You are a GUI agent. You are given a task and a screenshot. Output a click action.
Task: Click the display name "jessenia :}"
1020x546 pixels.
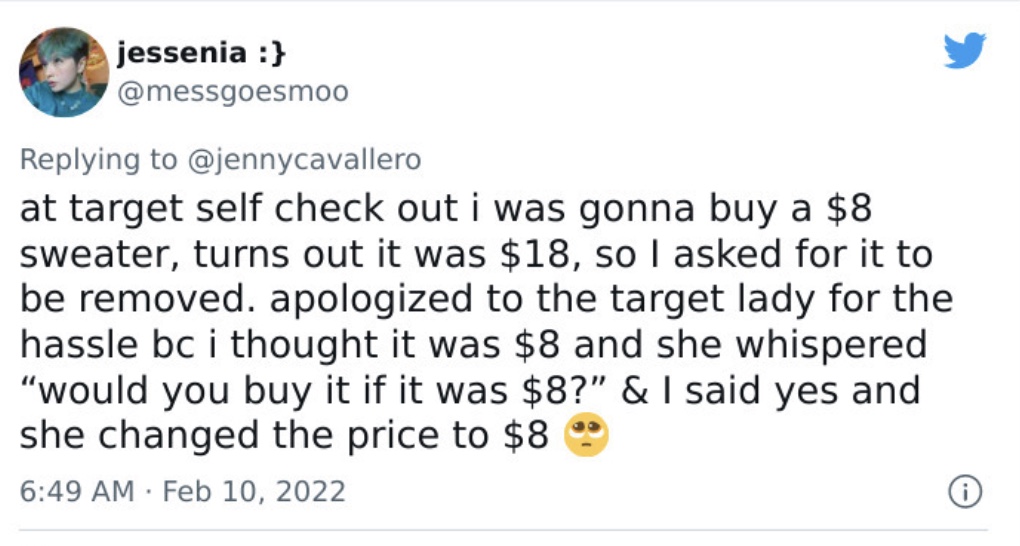click(x=201, y=53)
